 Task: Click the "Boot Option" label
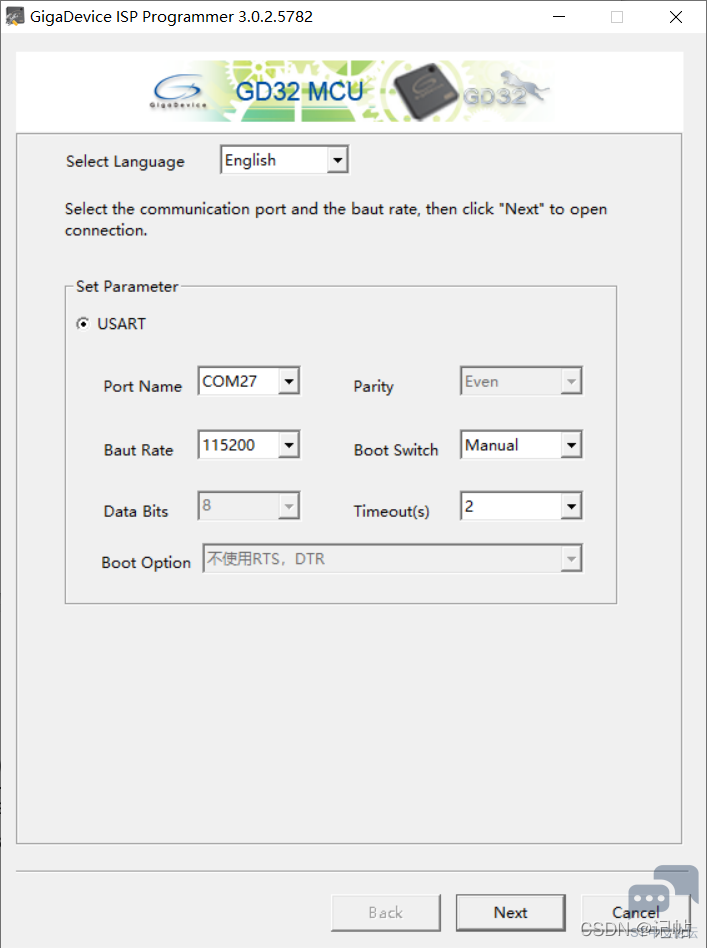click(146, 563)
